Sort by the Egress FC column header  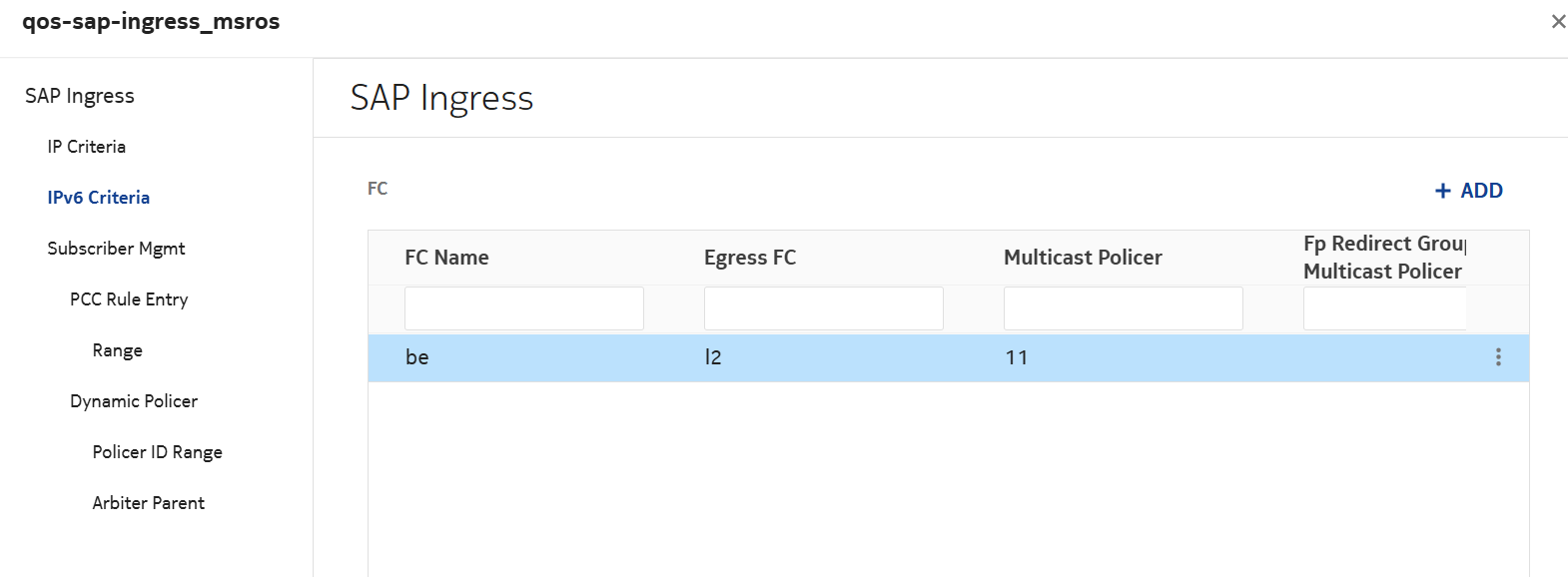[x=750, y=258]
